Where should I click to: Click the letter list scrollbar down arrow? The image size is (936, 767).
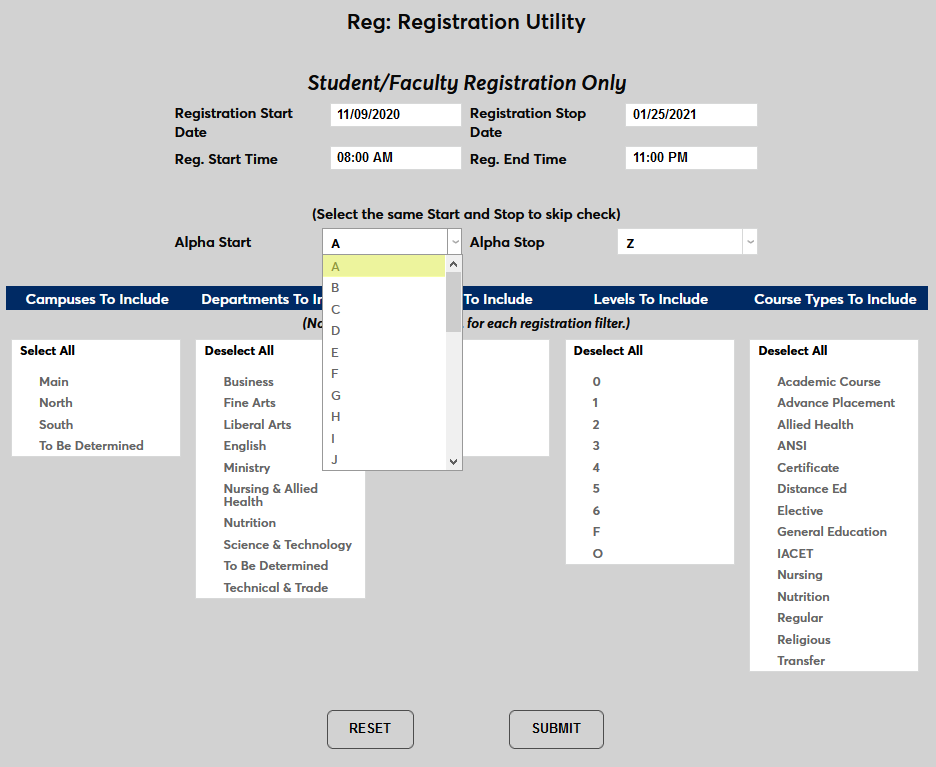454,462
